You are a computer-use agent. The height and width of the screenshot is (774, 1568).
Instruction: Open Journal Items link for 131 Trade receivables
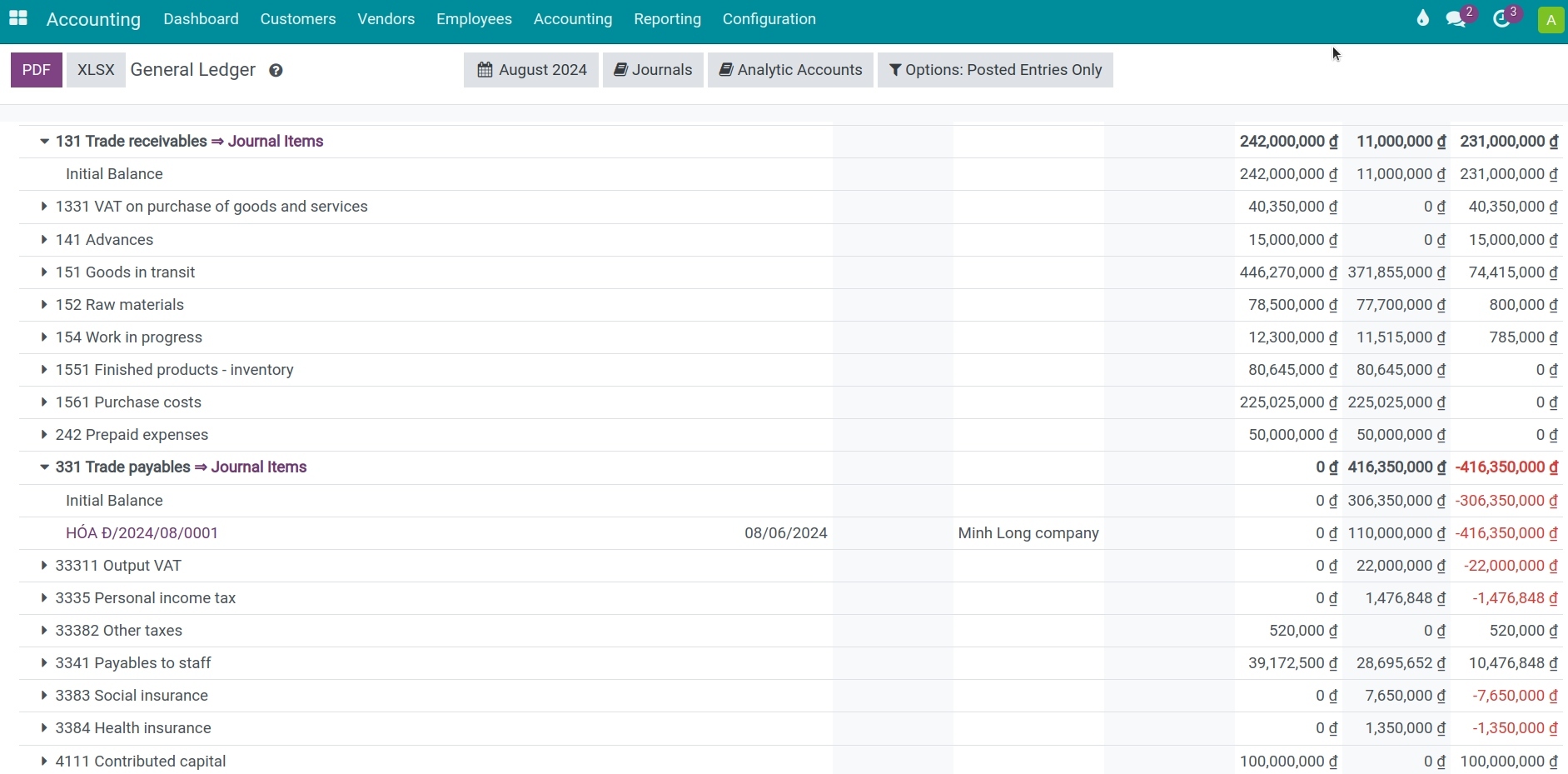276,142
